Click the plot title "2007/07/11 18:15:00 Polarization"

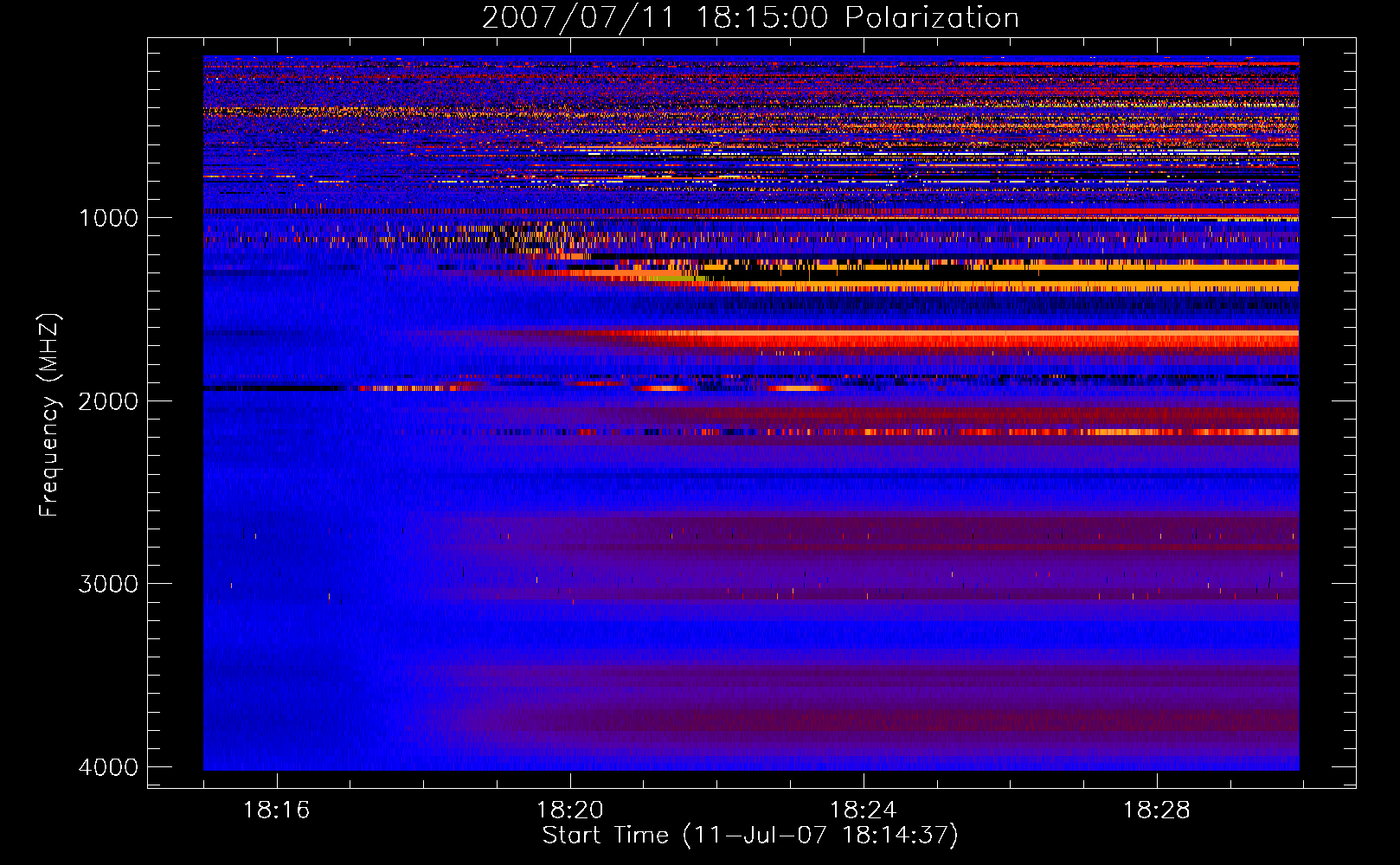coord(750,17)
